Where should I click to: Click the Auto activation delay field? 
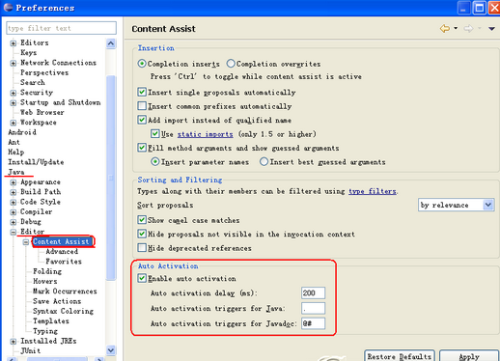pos(313,293)
